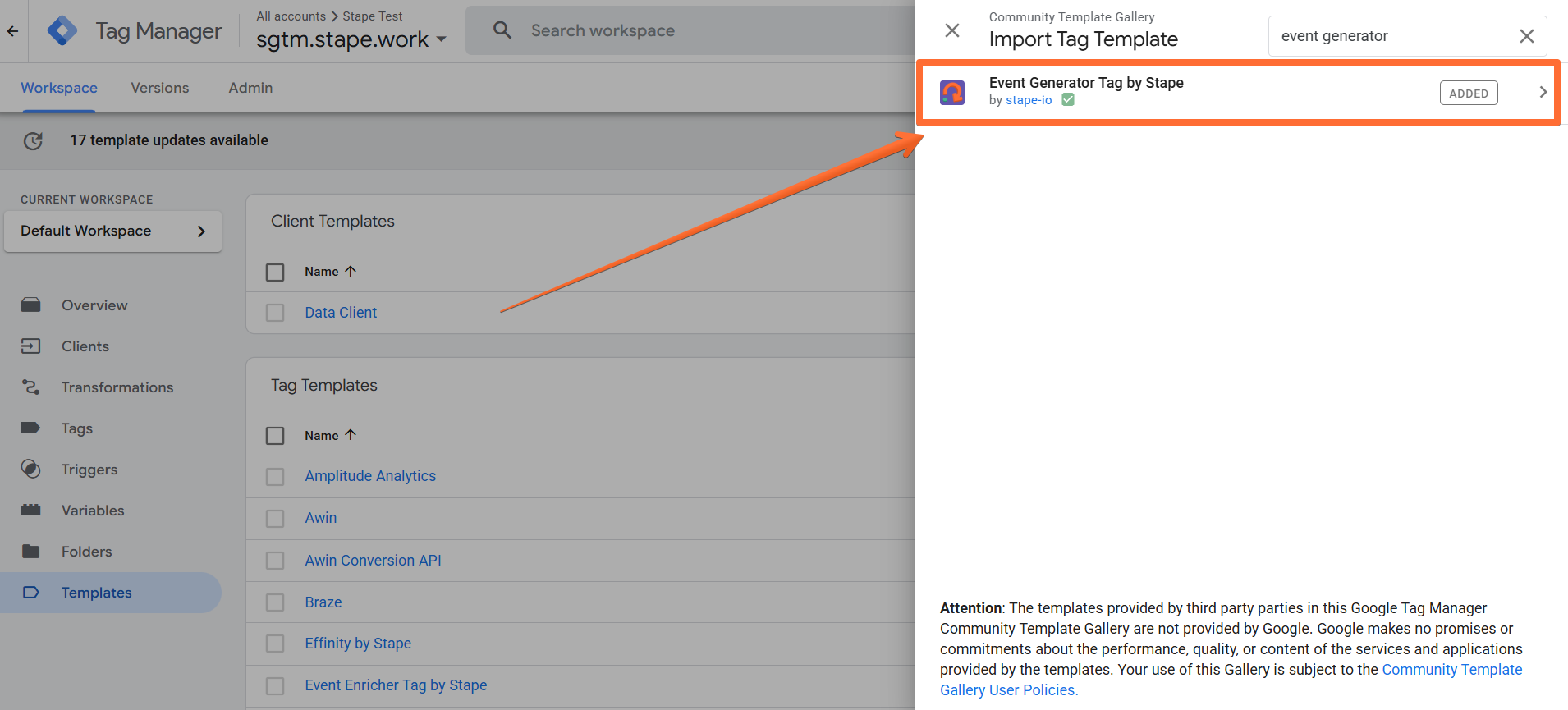Click the ADDED button
Image resolution: width=1568 pixels, height=710 pixels.
click(x=1469, y=94)
